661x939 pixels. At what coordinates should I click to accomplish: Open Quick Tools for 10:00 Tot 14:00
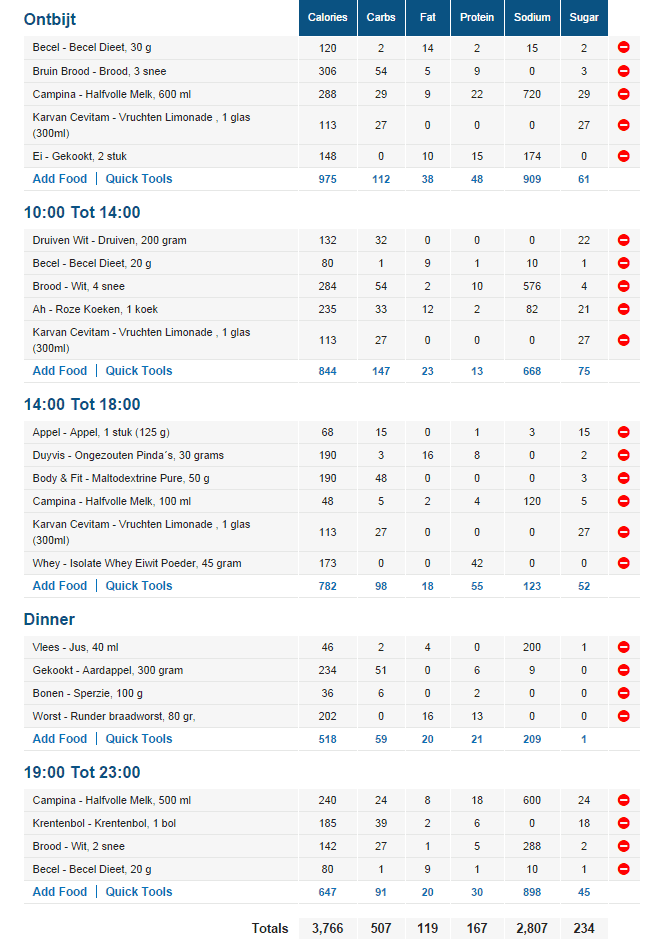pos(139,371)
